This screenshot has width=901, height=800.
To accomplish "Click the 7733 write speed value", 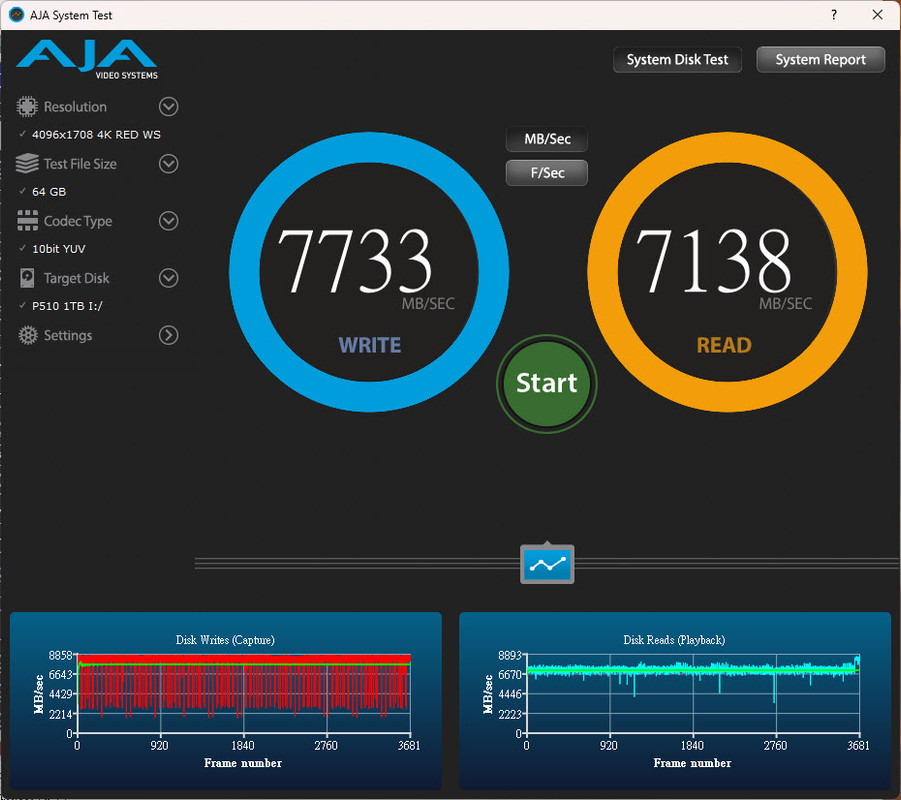I will [x=354, y=261].
